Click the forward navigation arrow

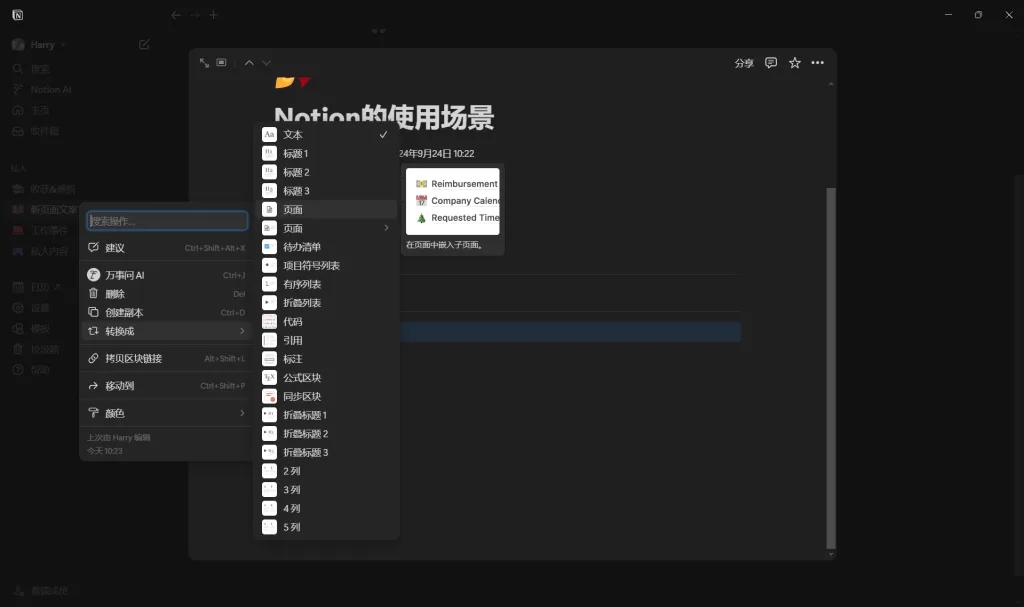click(195, 15)
